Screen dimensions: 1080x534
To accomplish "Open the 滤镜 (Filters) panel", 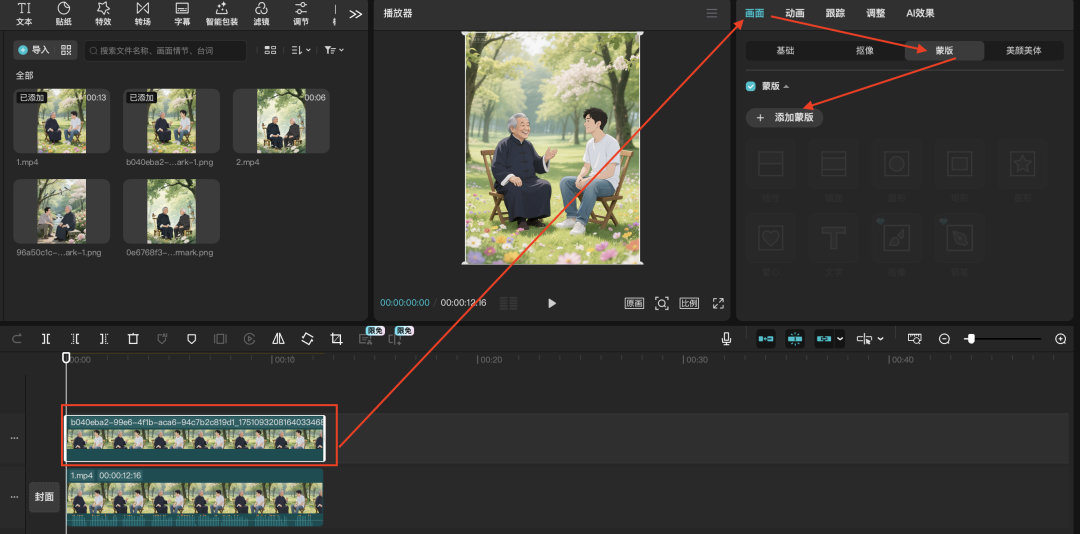I will 261,13.
